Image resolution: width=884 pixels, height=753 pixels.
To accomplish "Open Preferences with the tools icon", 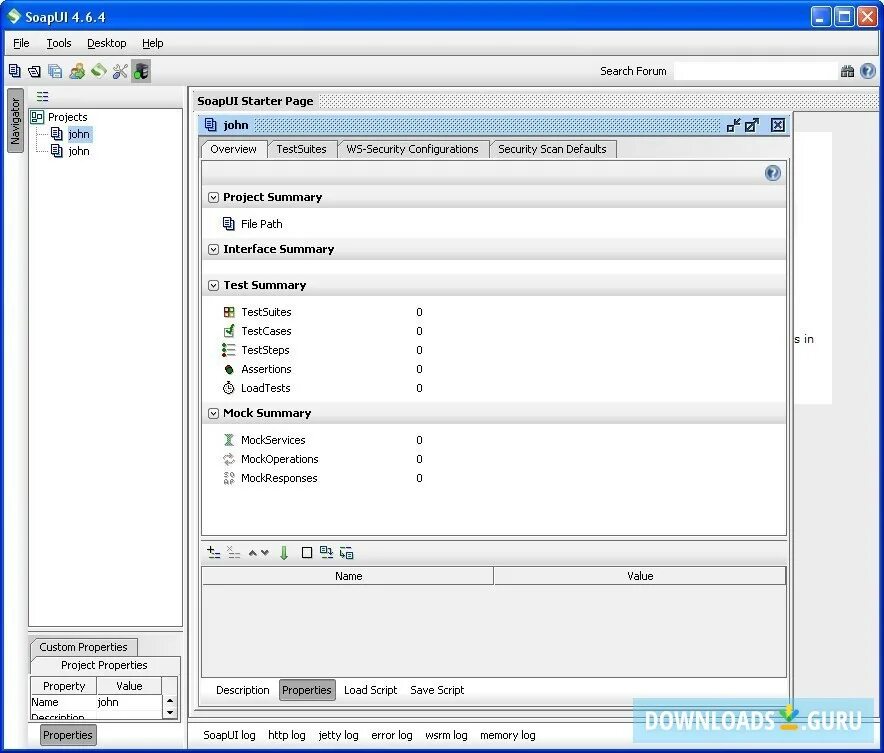I will (x=120, y=71).
